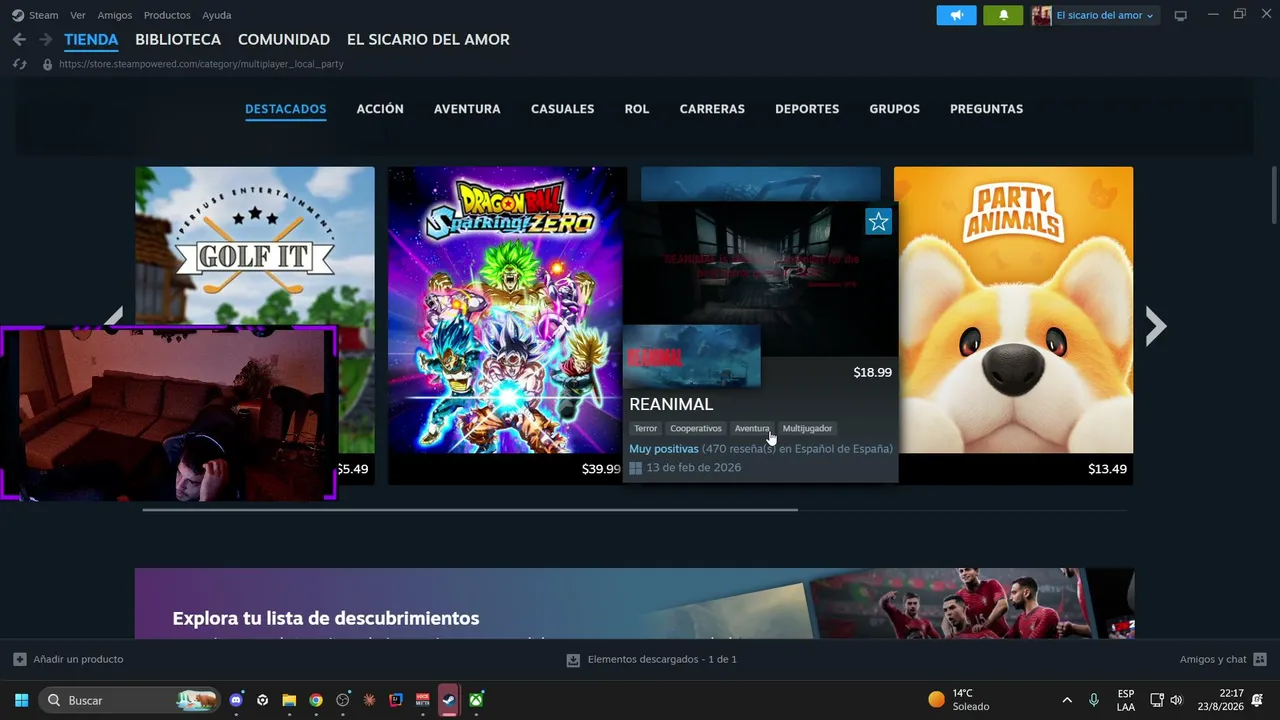Click the Terror tag on REANIMAL
This screenshot has height=720, width=1280.
click(x=646, y=428)
